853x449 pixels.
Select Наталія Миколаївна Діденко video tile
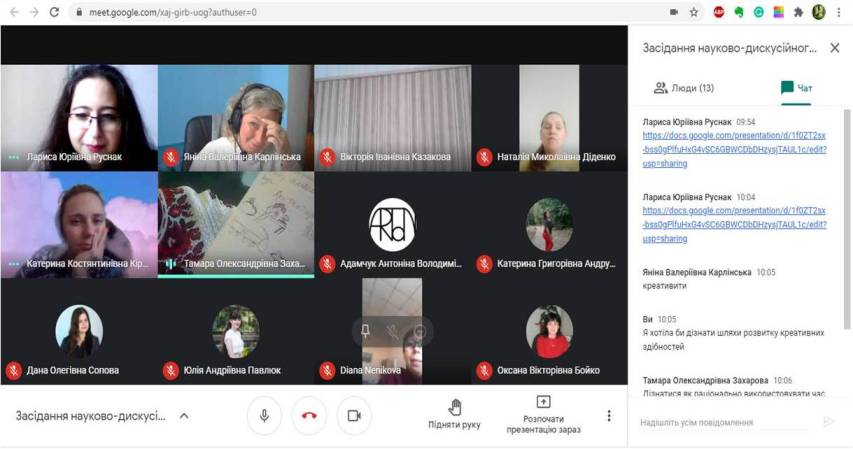click(x=549, y=118)
